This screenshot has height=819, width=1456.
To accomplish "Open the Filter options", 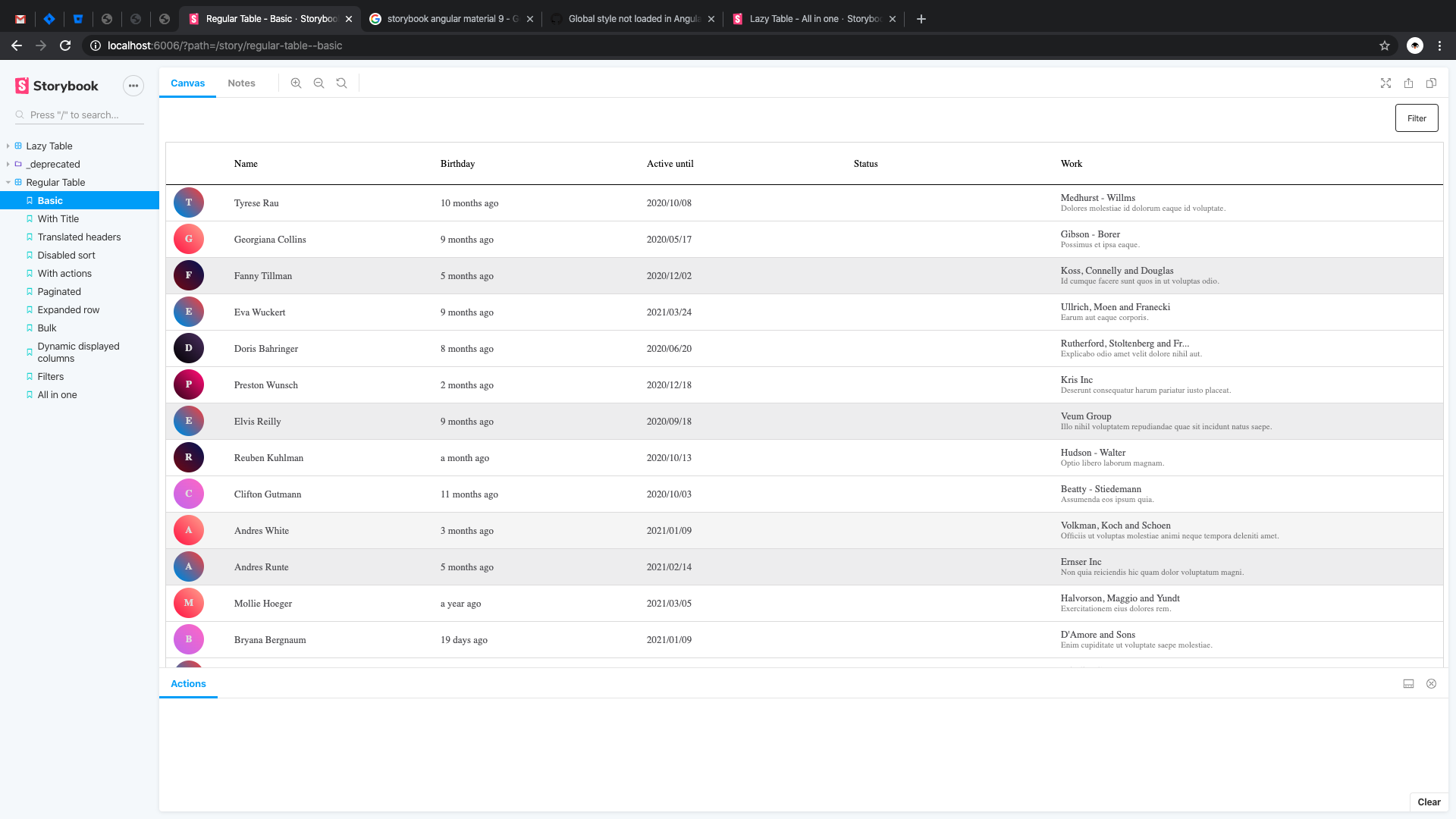I will point(1416,118).
